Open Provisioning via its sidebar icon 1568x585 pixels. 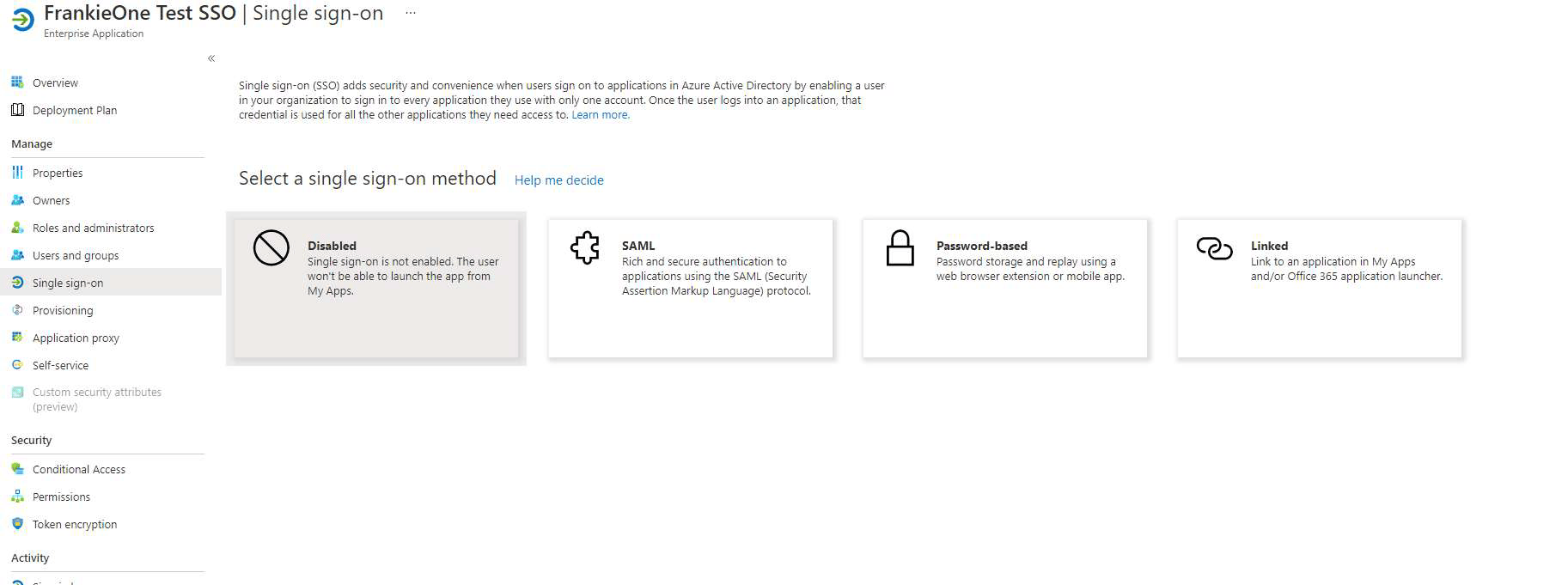[x=17, y=310]
